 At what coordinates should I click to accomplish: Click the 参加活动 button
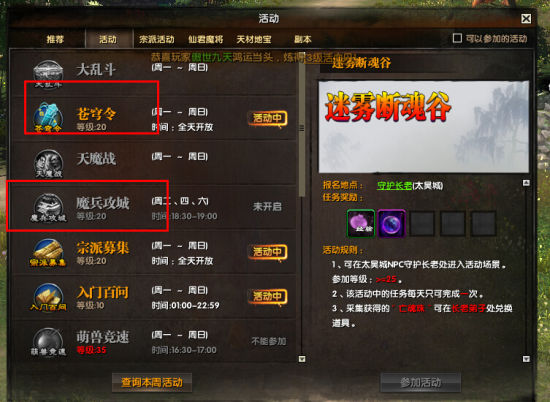(x=421, y=382)
